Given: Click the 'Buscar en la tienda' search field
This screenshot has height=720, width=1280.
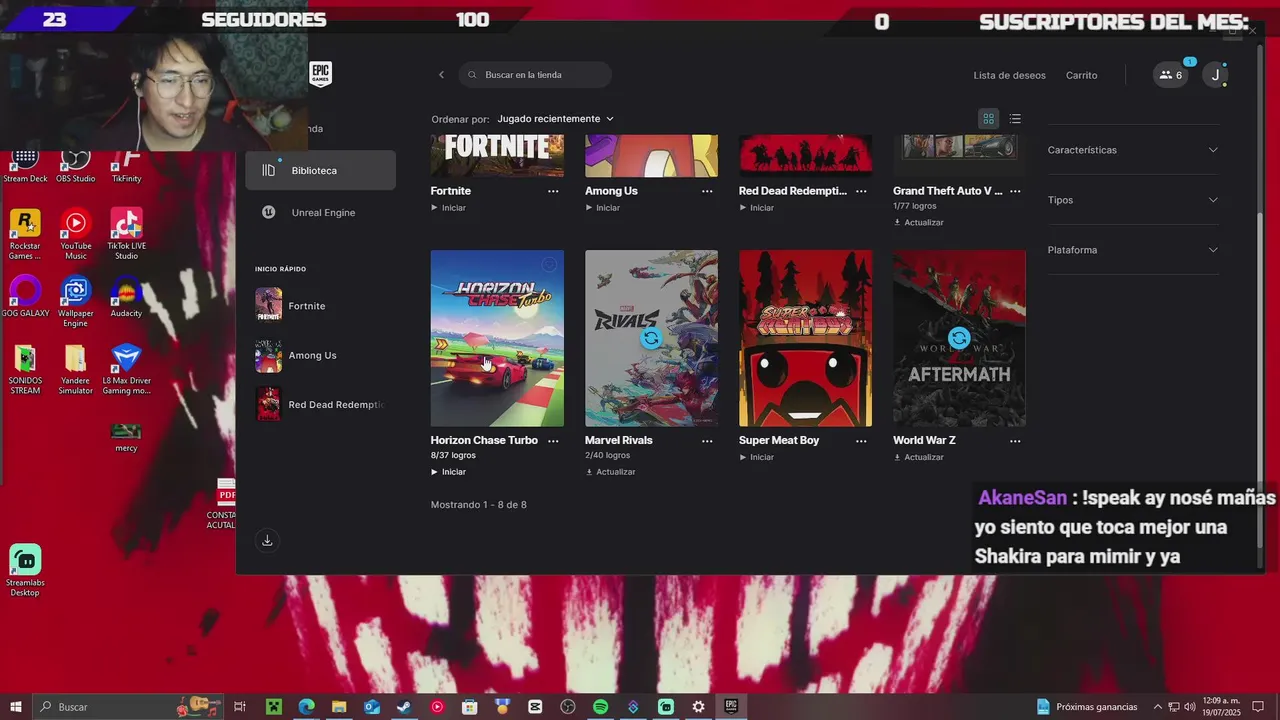Looking at the screenshot, I should coord(535,75).
